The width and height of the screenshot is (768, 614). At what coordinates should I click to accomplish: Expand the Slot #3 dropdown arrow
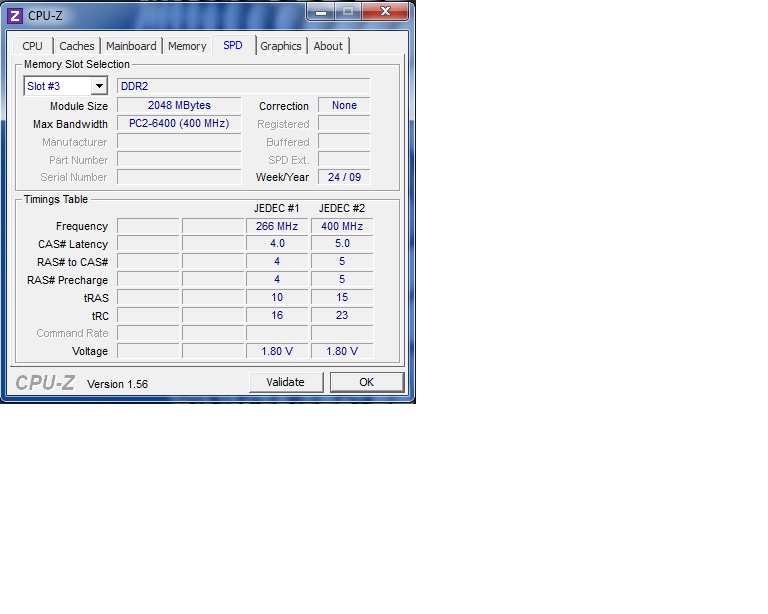[99, 86]
